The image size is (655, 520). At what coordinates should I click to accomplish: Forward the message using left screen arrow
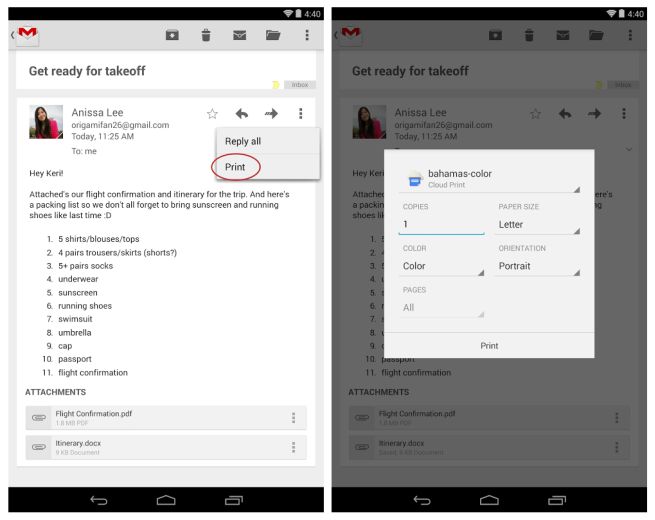tap(271, 114)
